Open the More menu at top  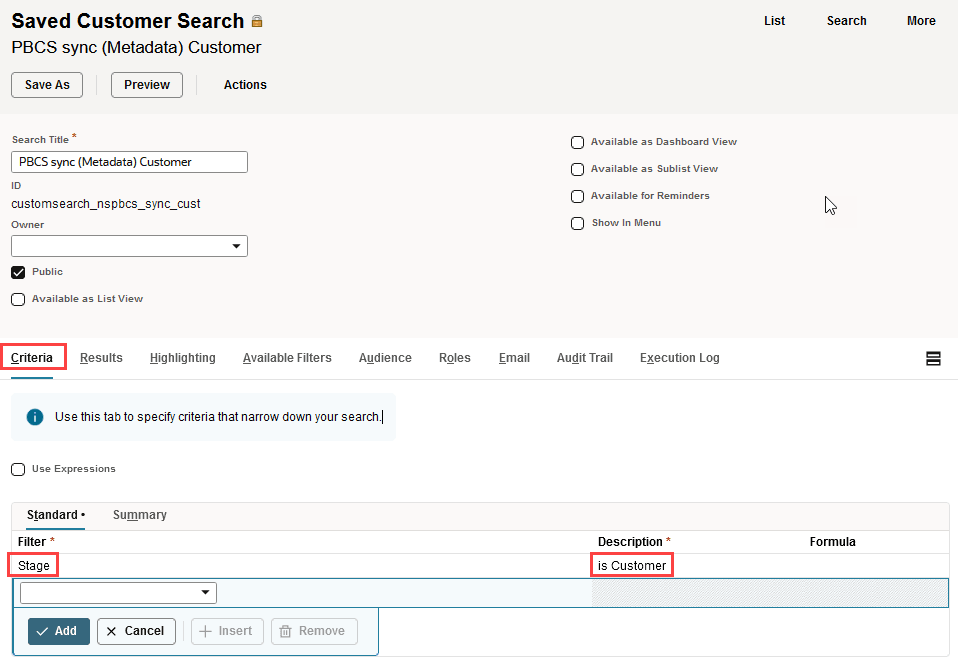[920, 21]
